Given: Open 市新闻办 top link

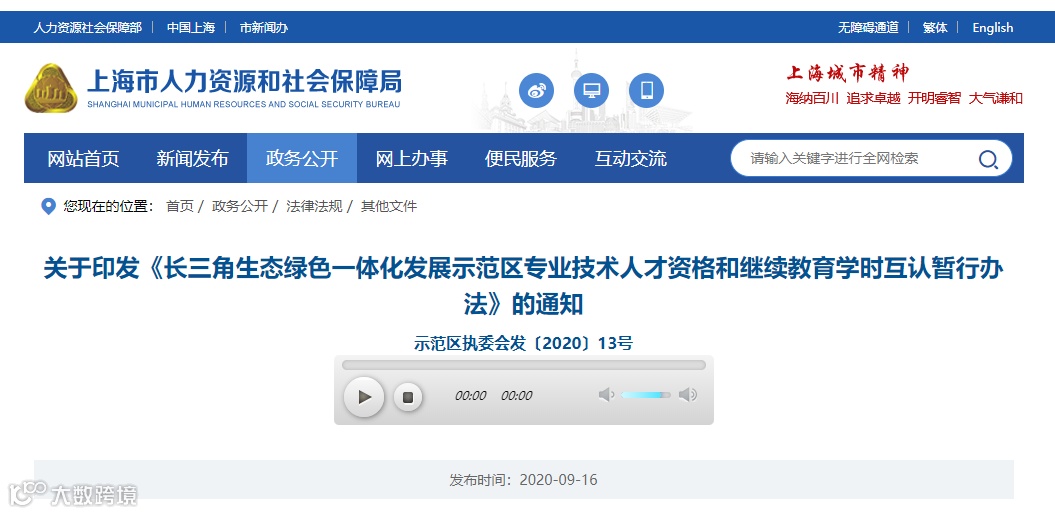Looking at the screenshot, I should 264,28.
